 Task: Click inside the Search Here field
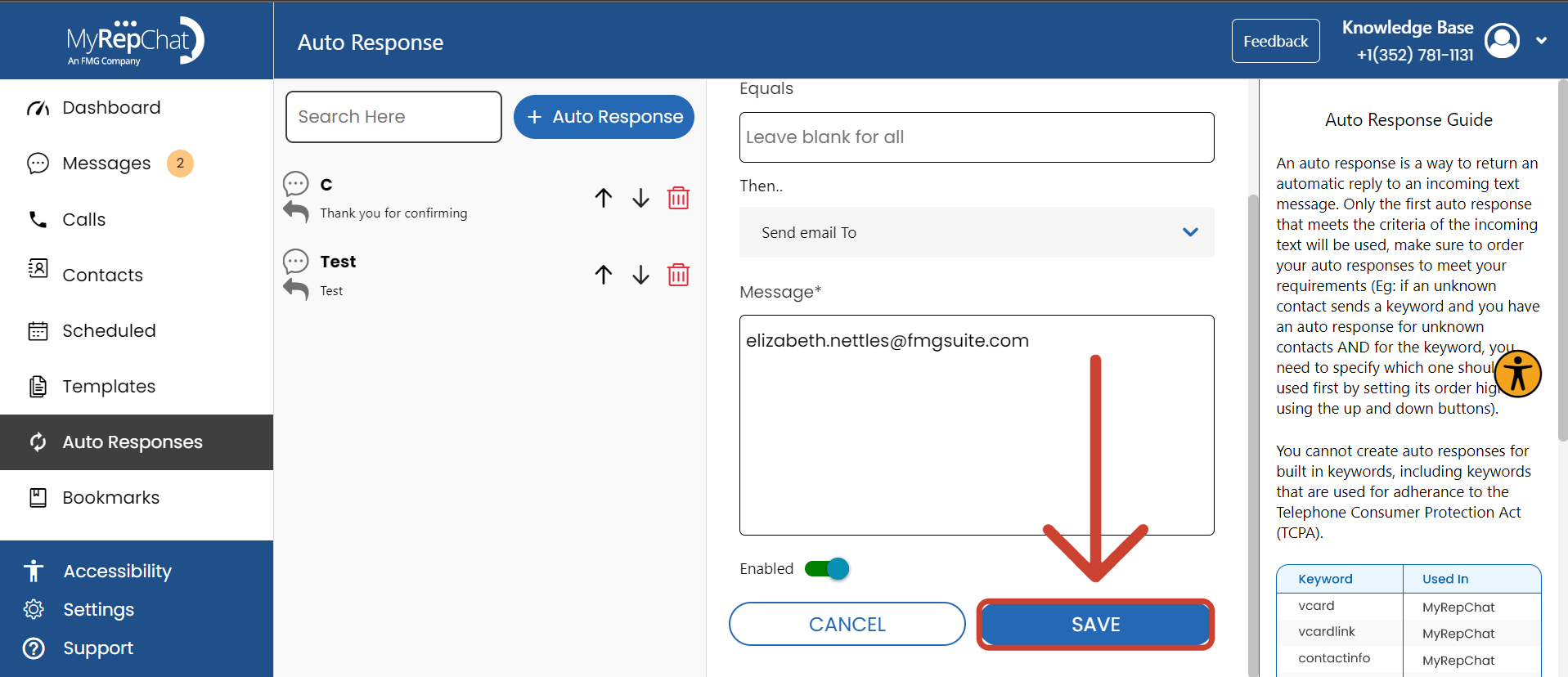(393, 116)
